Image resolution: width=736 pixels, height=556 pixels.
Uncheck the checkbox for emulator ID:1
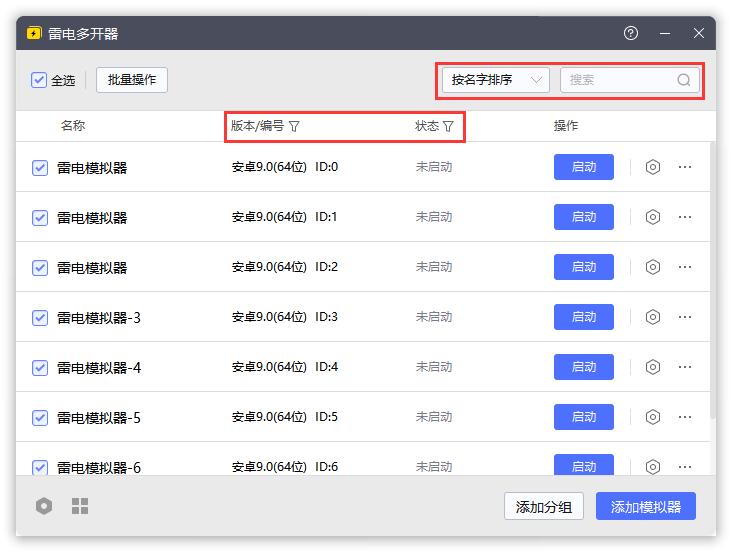click(40, 218)
